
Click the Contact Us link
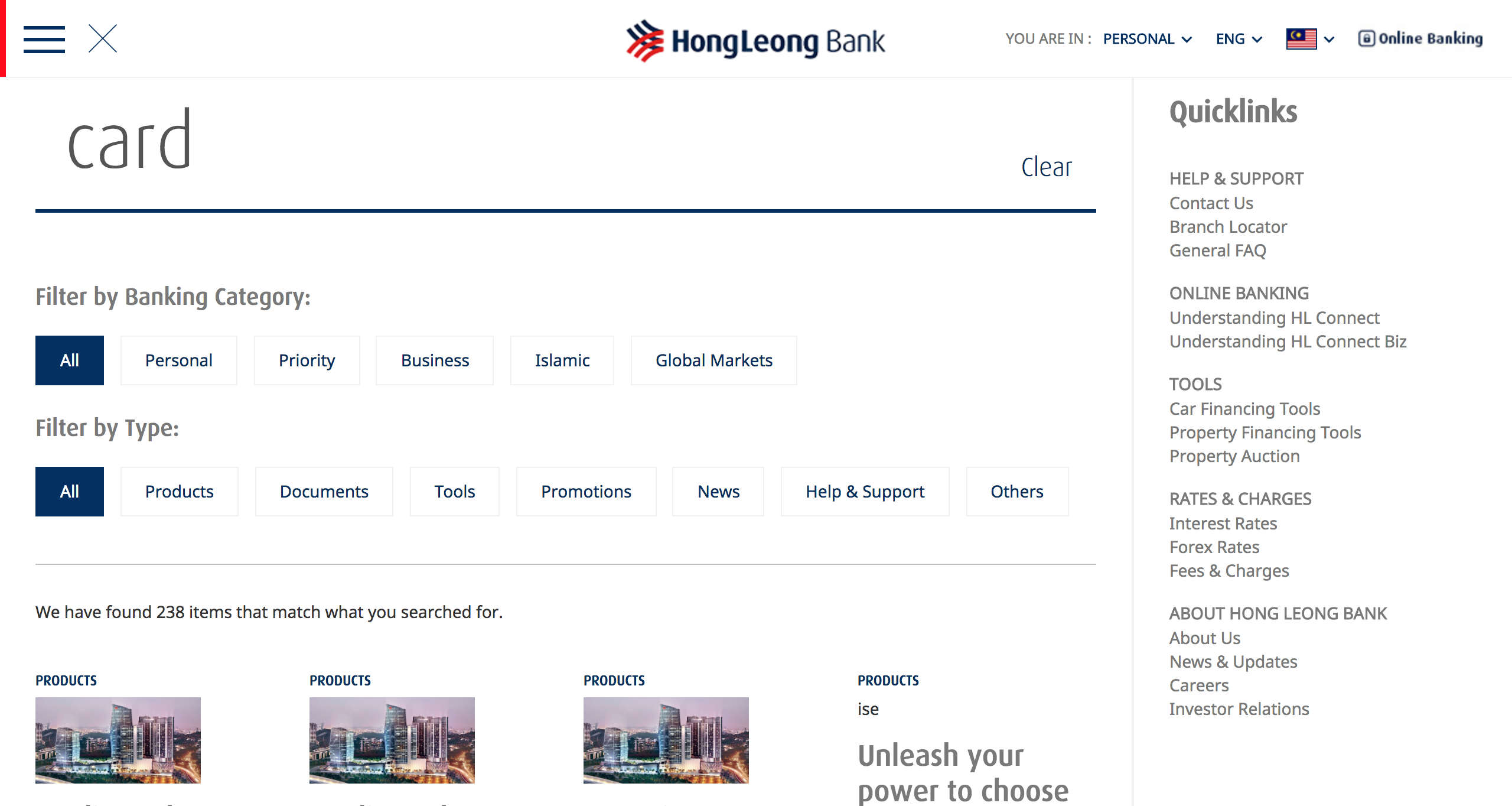tap(1213, 202)
